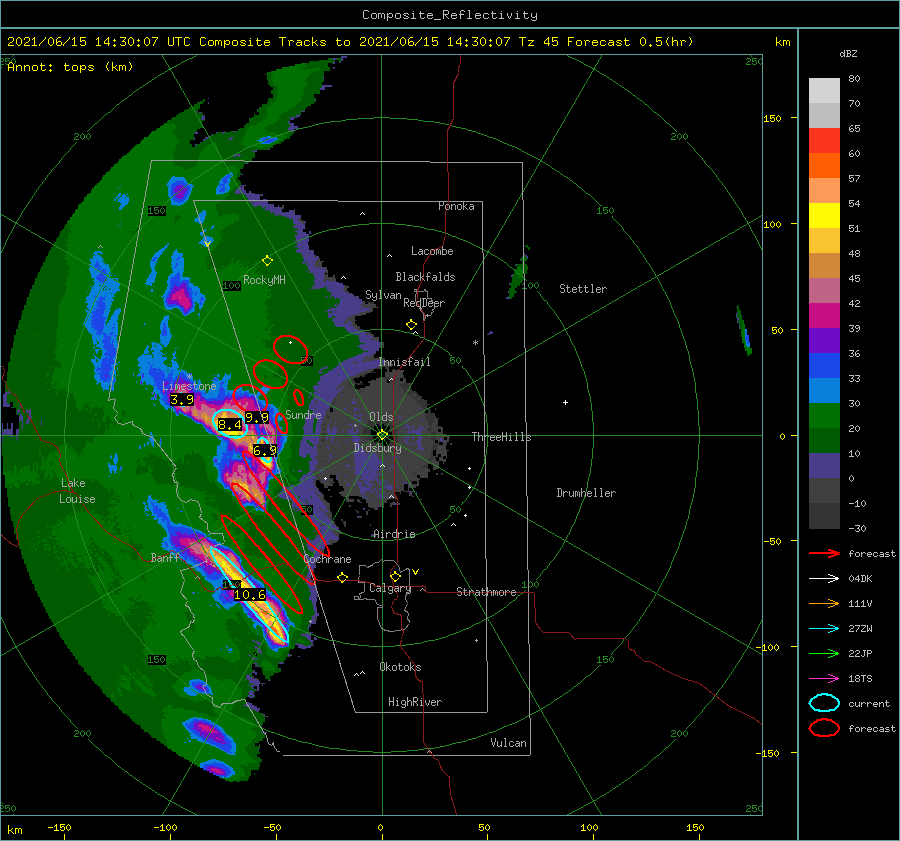Click the yellow diamond marker above Calgary label
The image size is (900, 841).
(x=395, y=576)
